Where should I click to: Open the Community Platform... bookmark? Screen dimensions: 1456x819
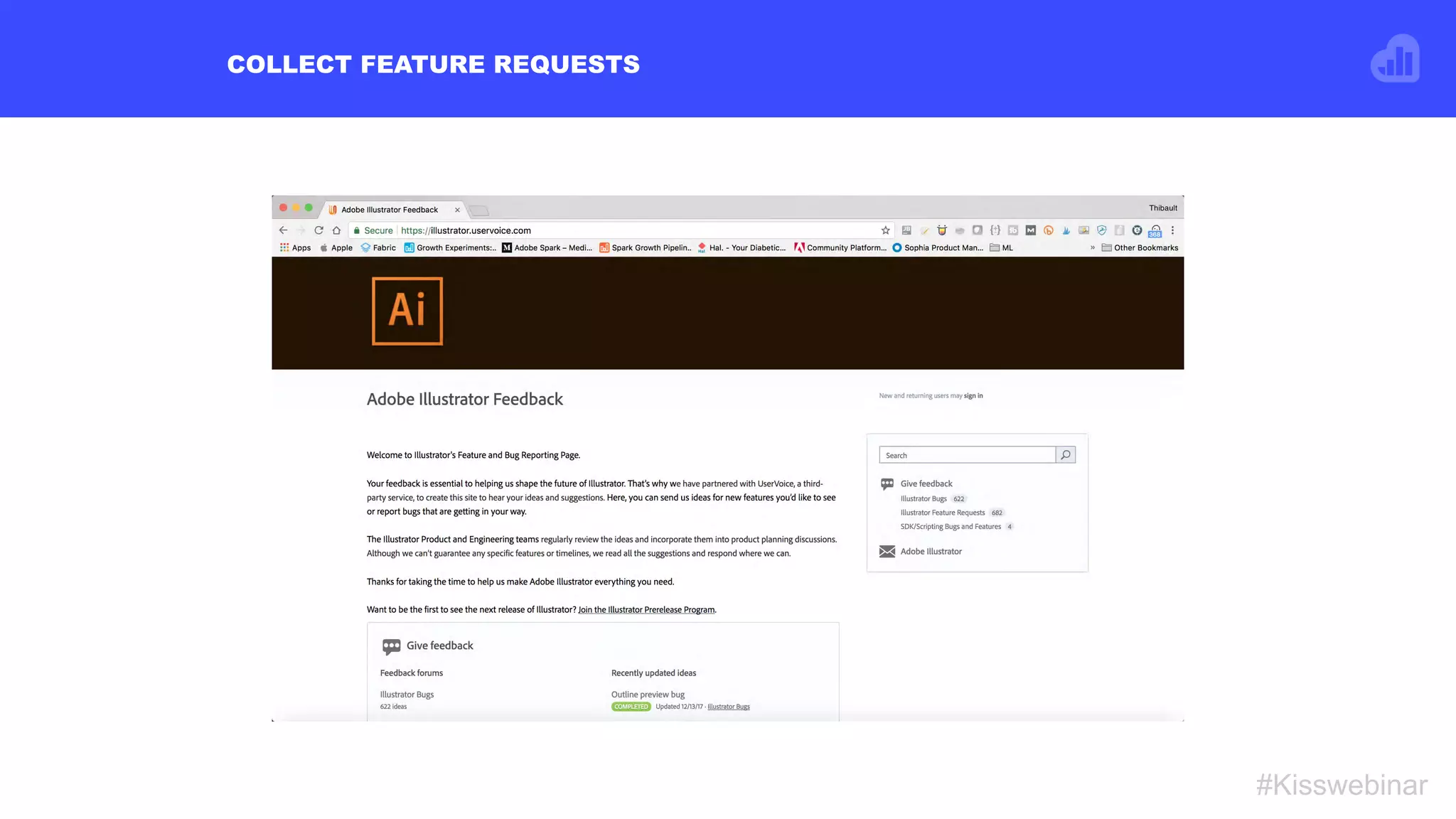click(x=840, y=247)
